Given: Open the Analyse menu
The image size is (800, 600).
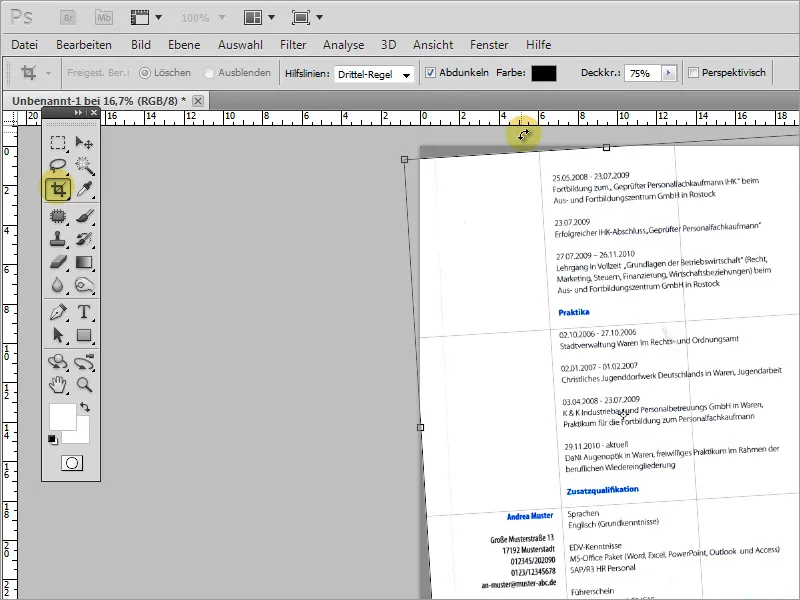Looking at the screenshot, I should tap(343, 45).
